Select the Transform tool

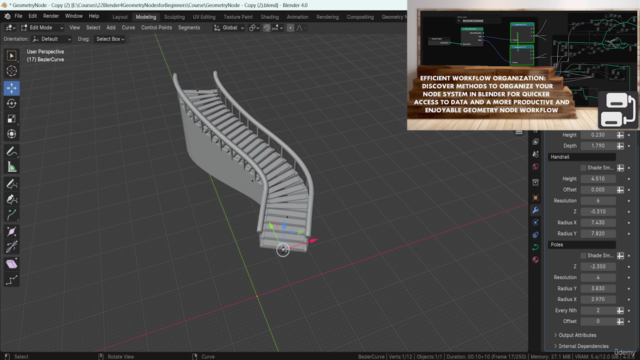click(x=11, y=134)
